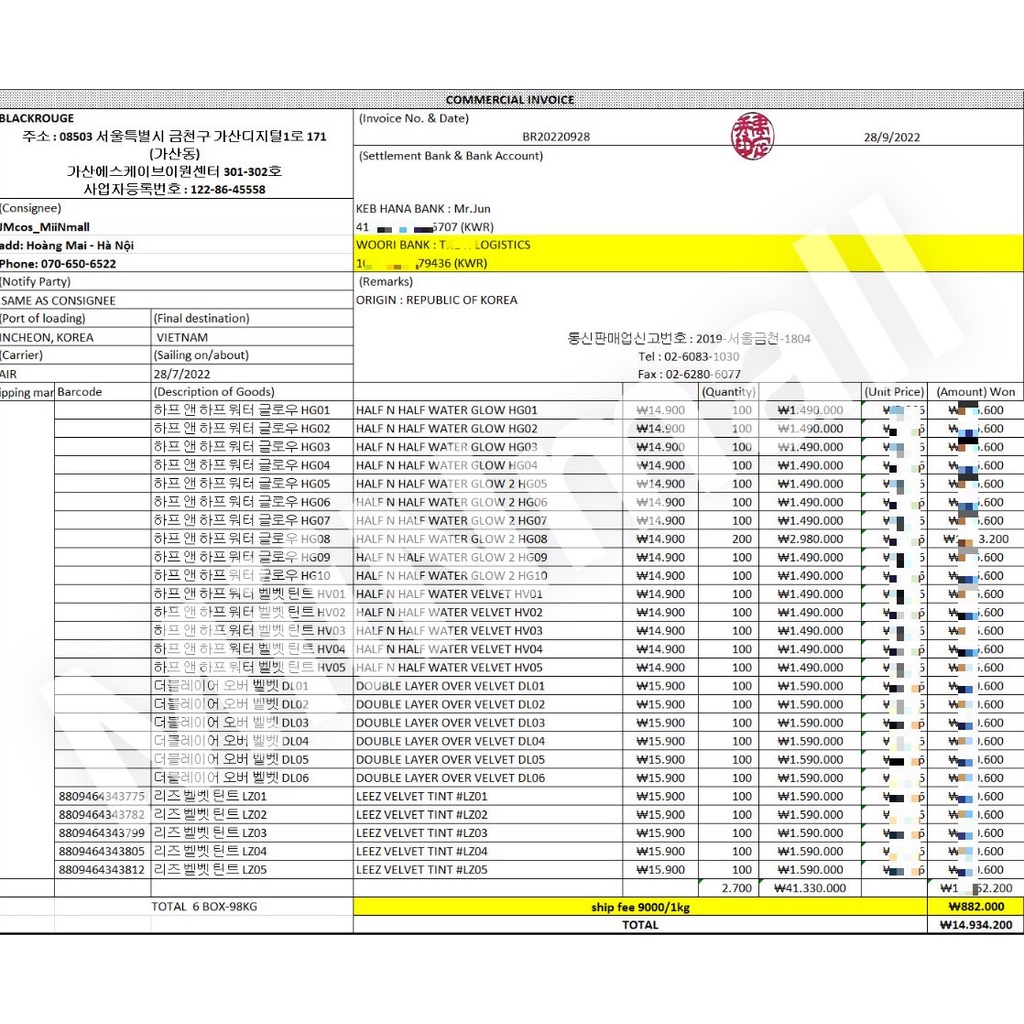The height and width of the screenshot is (1024, 1024).
Task: Select quantity 200 in the HG08 row
Action: 741,539
